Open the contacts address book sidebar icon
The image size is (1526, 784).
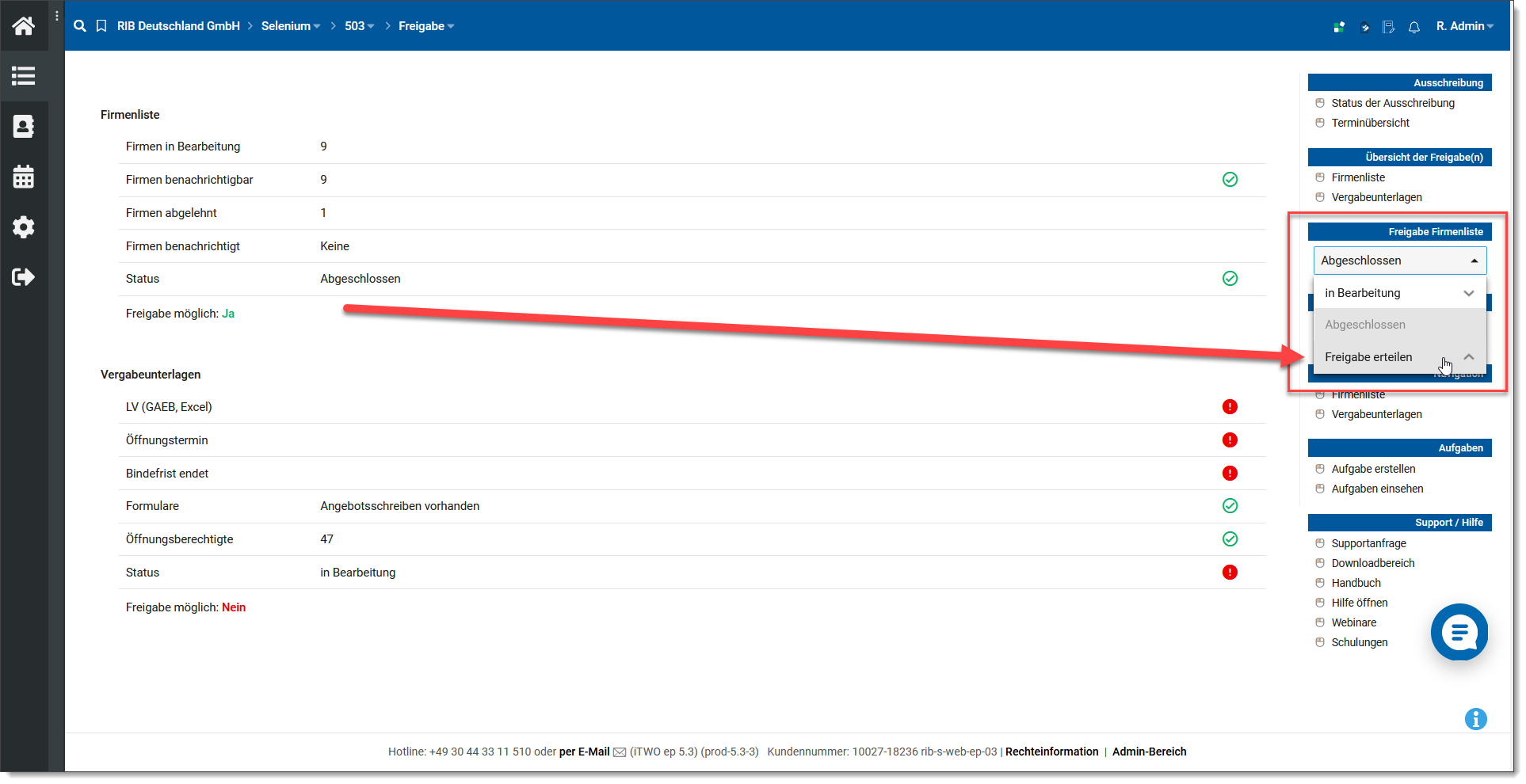click(x=24, y=126)
